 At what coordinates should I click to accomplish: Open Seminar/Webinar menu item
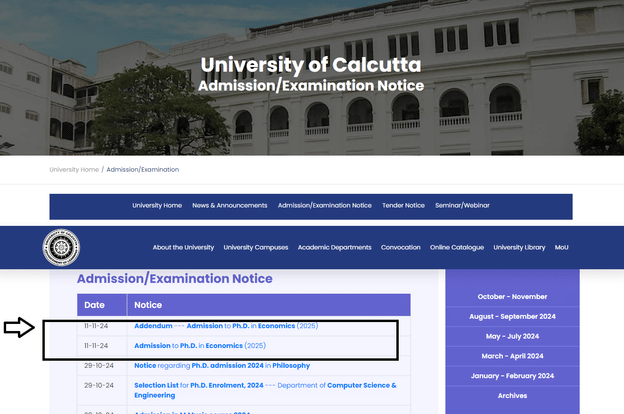[462, 205]
